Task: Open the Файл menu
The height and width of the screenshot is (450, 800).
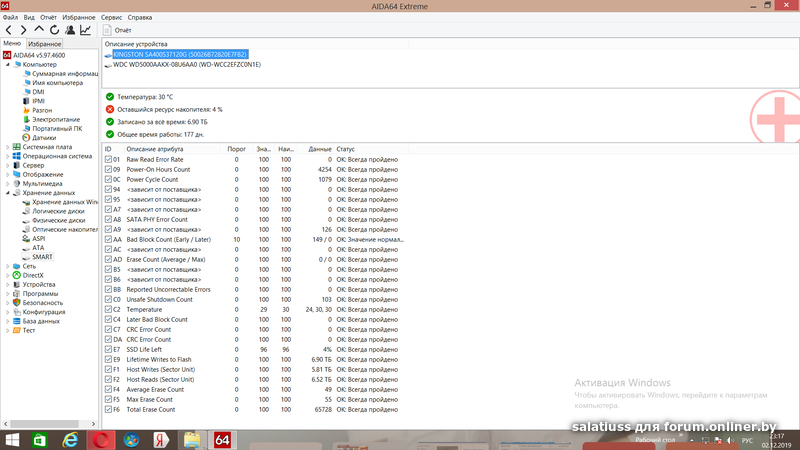Action: point(10,17)
